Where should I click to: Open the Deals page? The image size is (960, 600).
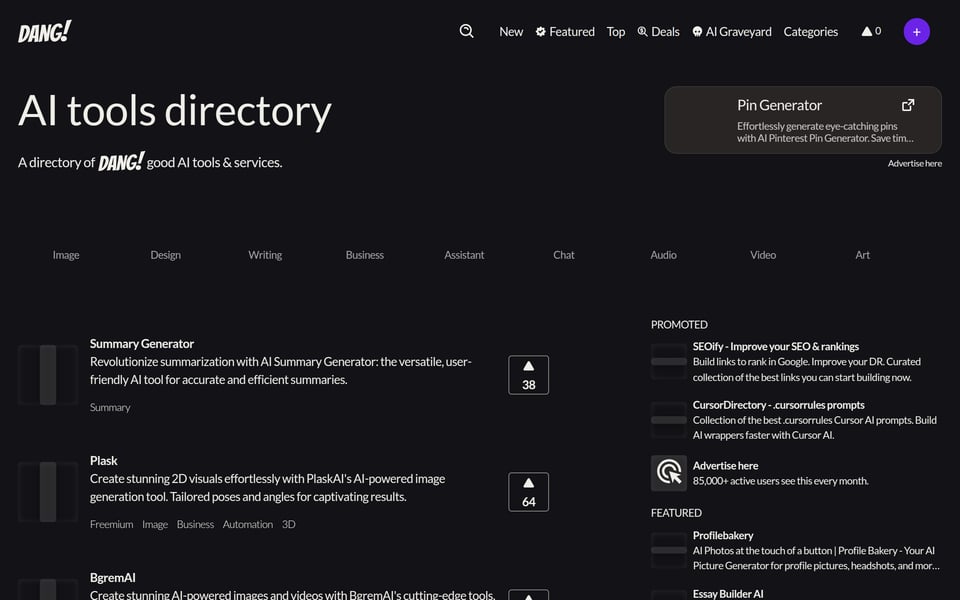coord(658,32)
